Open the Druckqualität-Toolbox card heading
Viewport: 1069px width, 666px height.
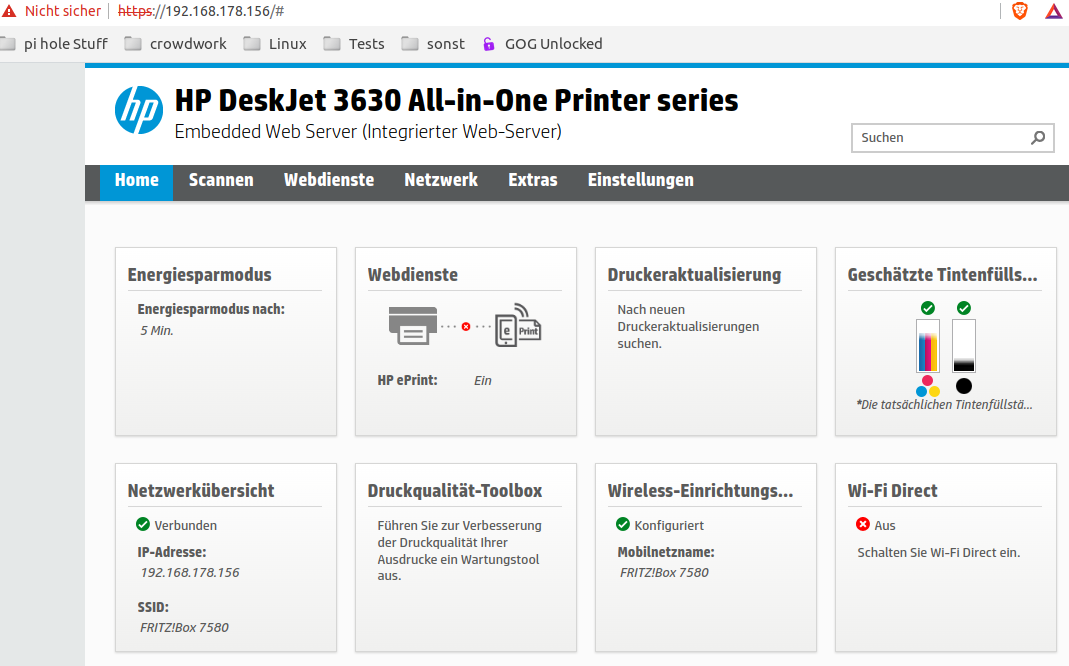[x=455, y=491]
